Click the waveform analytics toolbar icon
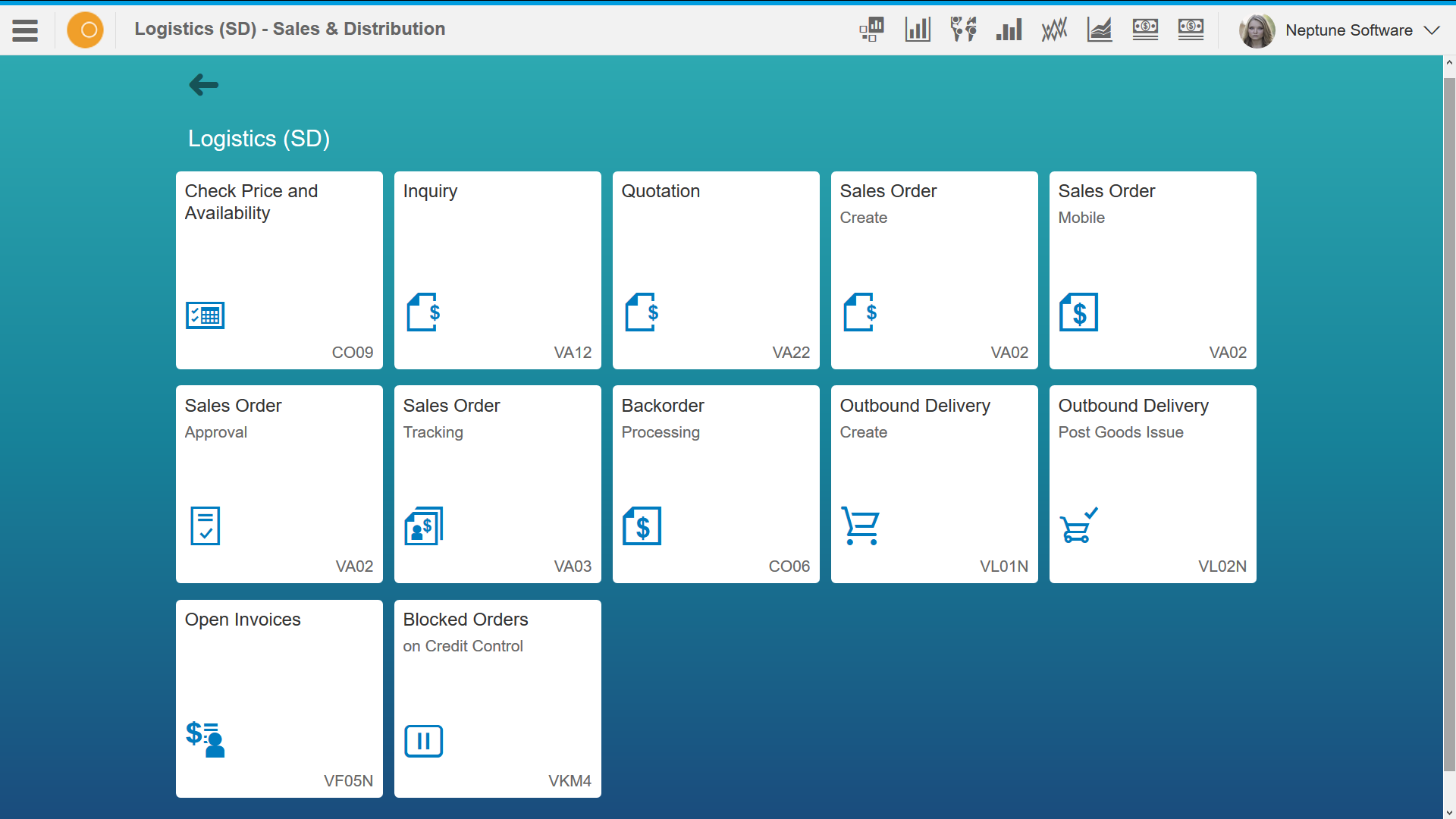 point(1053,29)
